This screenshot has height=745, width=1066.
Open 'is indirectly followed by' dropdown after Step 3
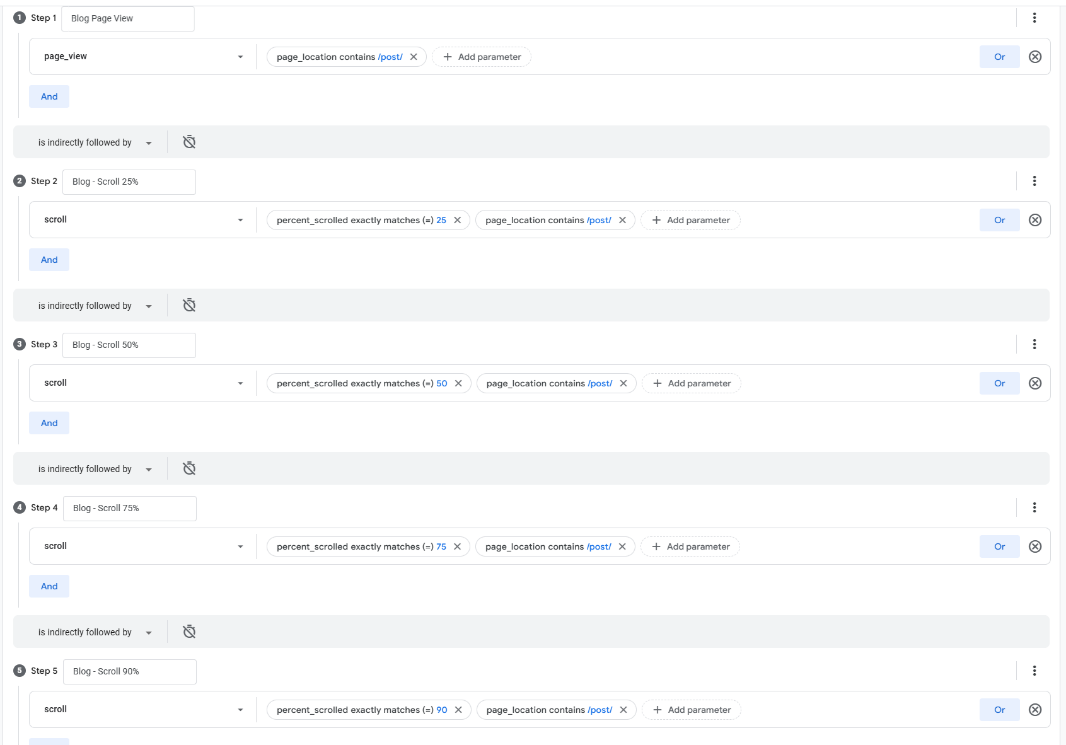point(94,469)
